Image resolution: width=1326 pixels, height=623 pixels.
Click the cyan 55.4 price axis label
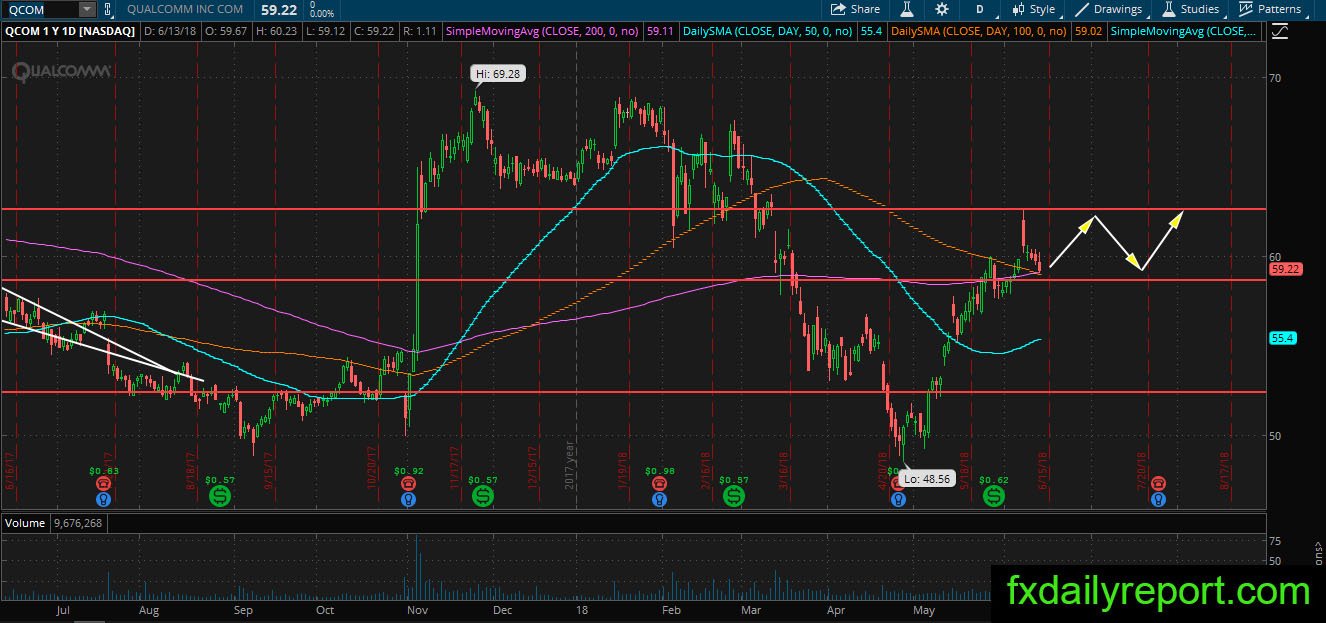point(1282,339)
